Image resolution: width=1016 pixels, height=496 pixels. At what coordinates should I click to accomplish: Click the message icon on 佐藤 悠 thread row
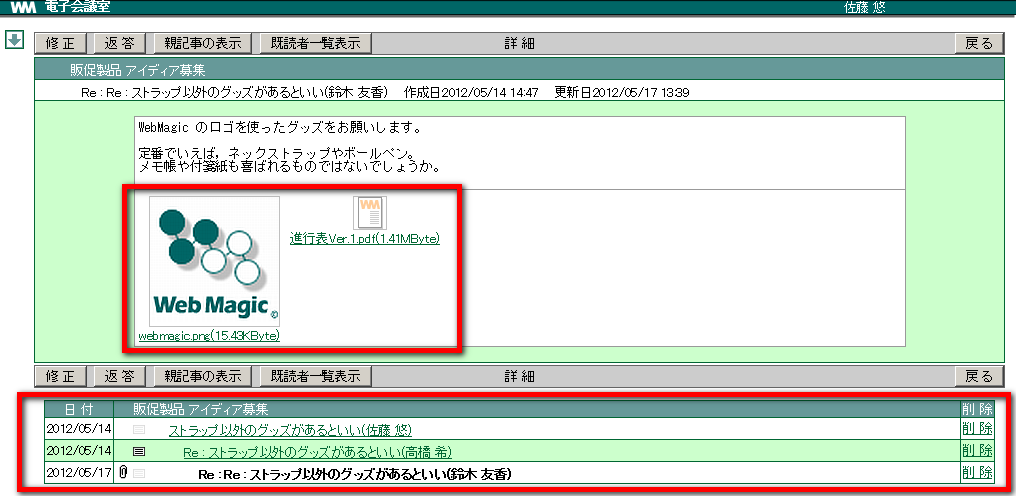click(x=139, y=429)
